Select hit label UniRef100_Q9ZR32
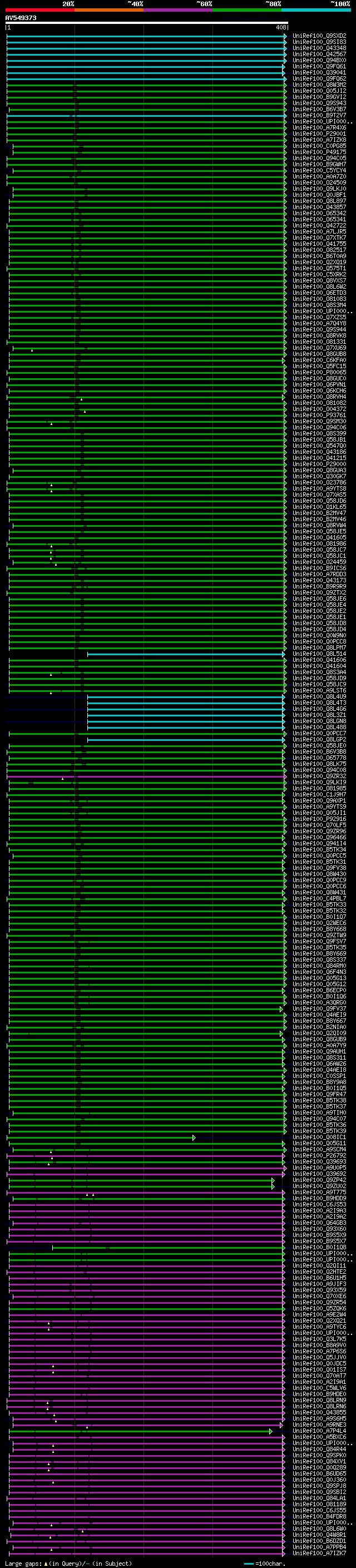This screenshot has width=356, height=1568. pos(319,776)
